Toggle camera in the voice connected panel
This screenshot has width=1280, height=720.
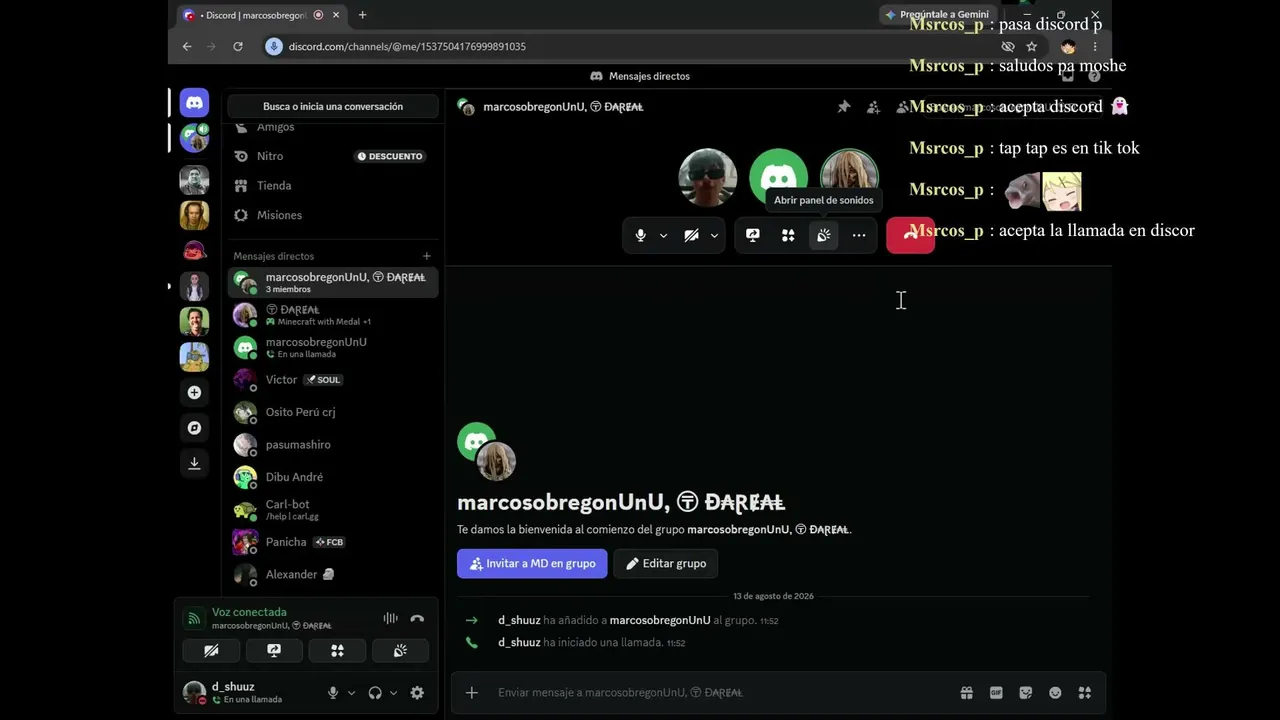tap(211, 651)
